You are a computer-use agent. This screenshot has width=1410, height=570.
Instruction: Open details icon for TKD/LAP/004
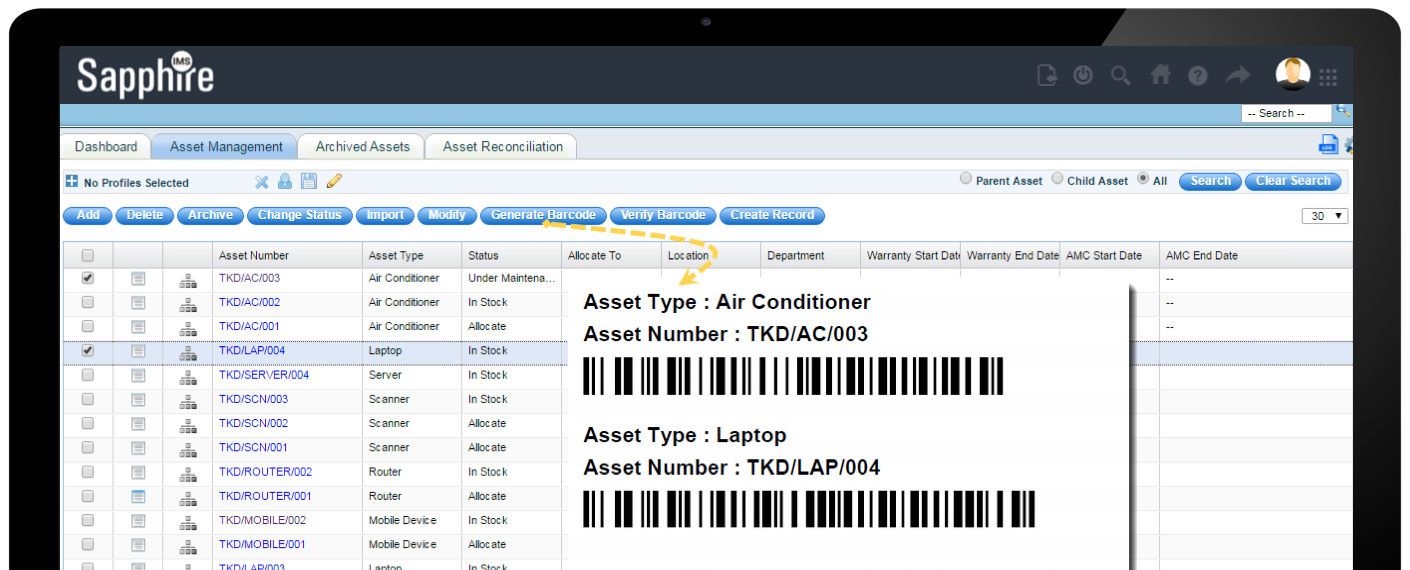[138, 351]
